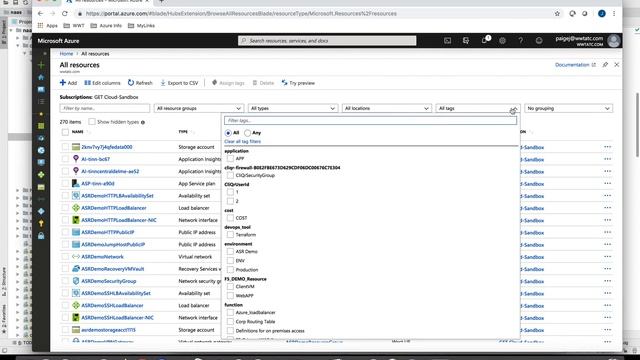Image resolution: width=640 pixels, height=360 pixels.
Task: Open more options for ASRDemoNetwork row
Action: tap(607, 256)
